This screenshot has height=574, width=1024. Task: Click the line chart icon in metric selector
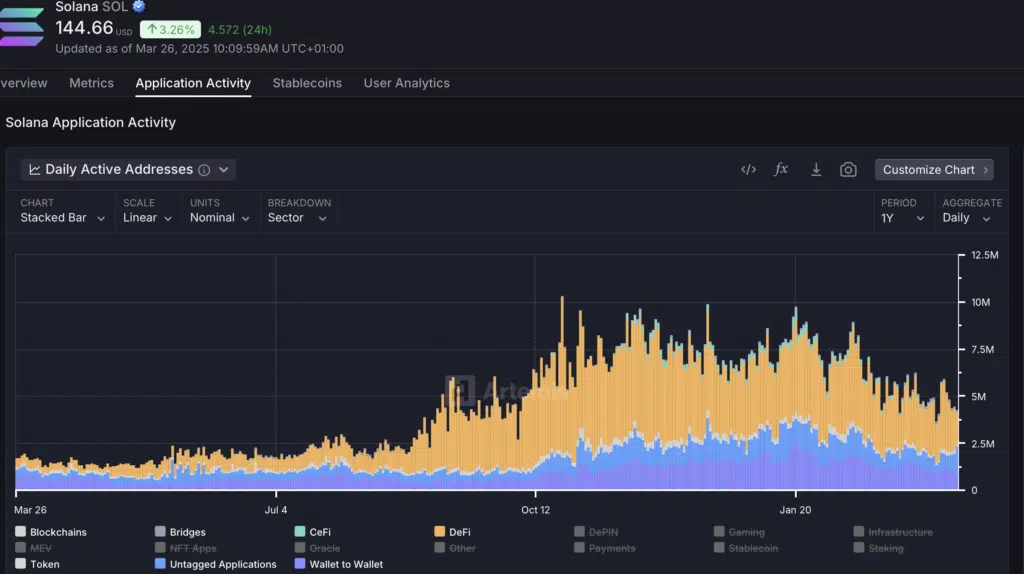(35, 170)
